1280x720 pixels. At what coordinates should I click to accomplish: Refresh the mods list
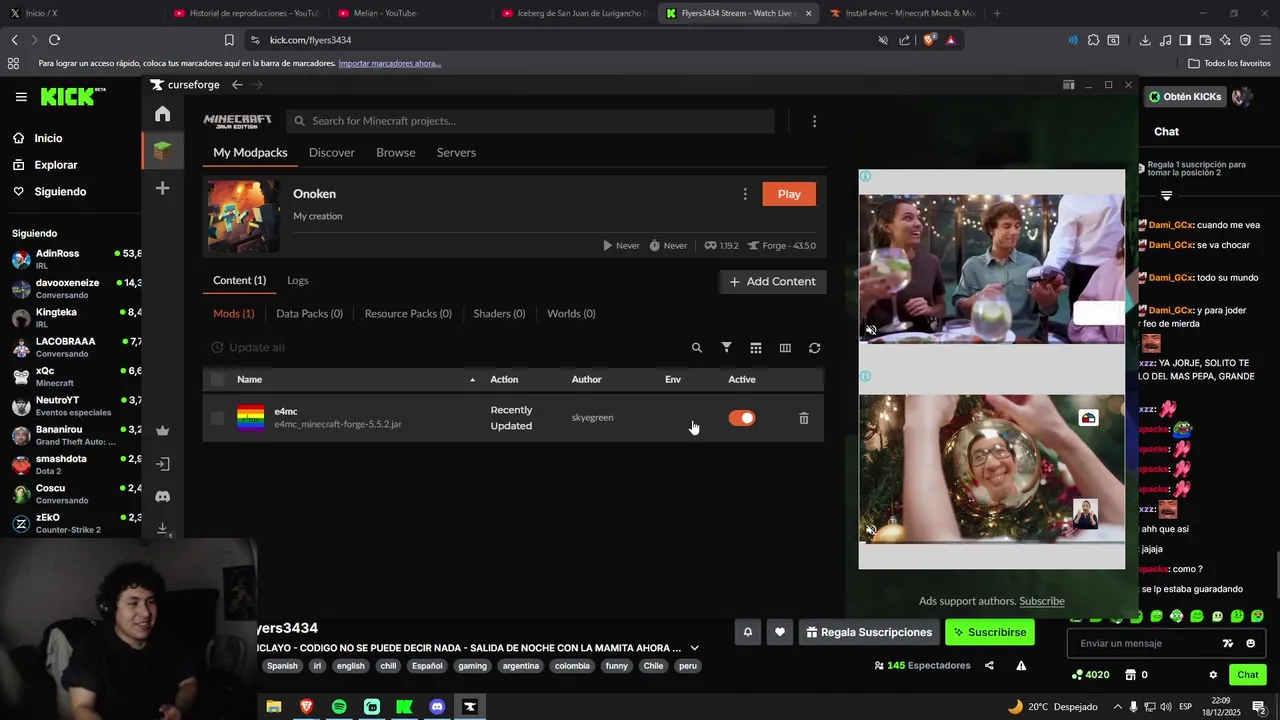814,348
